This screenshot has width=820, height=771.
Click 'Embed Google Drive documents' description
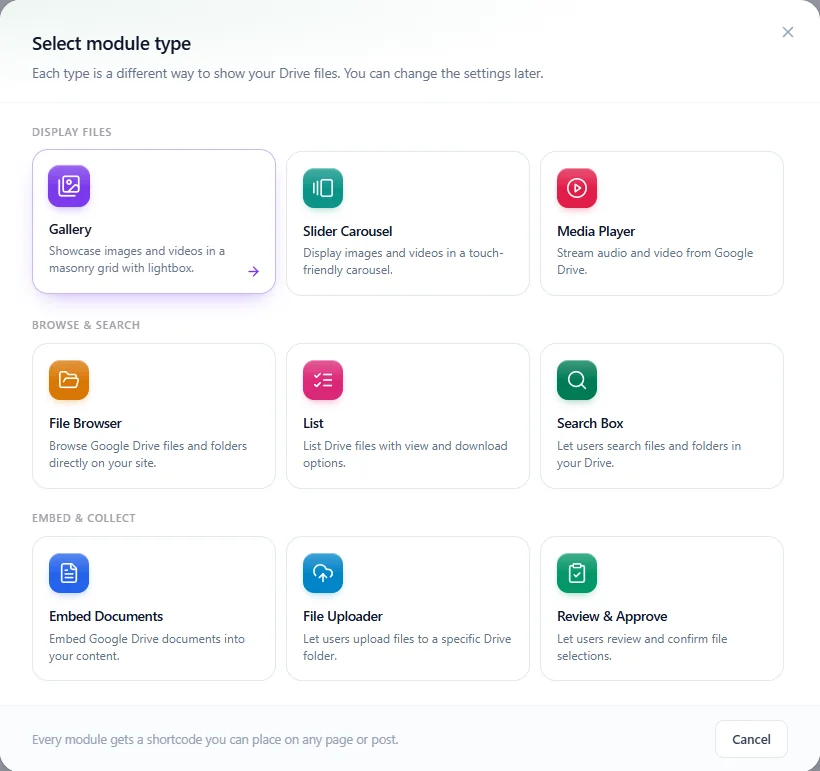point(147,647)
